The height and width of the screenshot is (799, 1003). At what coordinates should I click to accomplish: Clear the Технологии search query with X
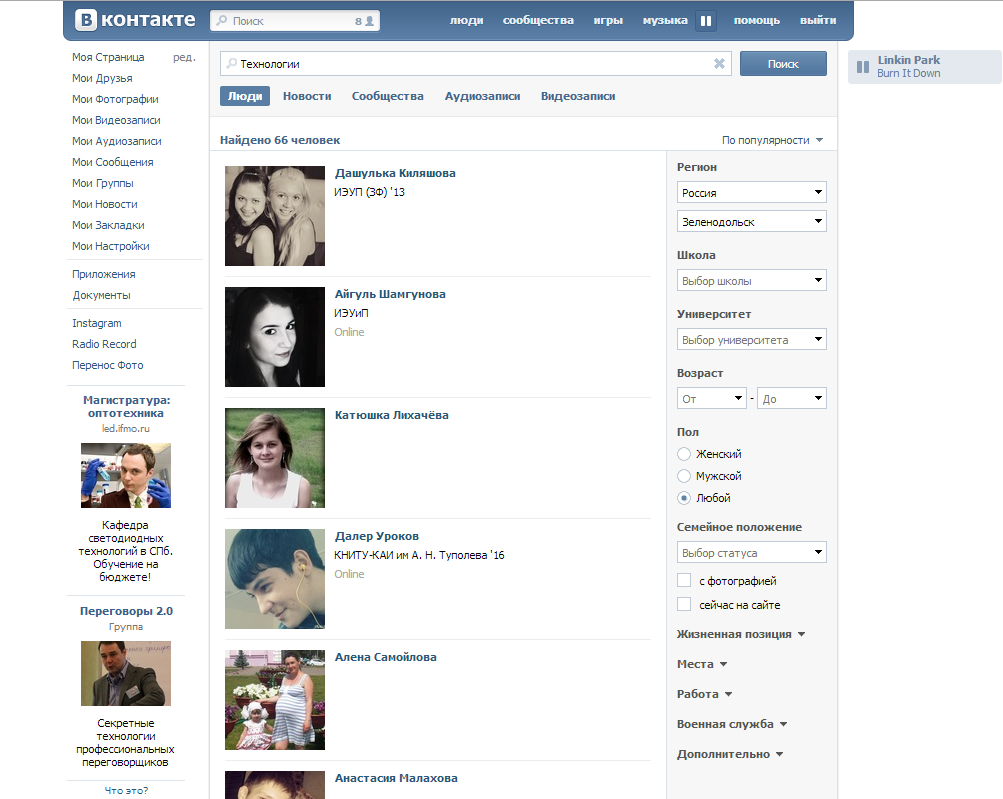[719, 63]
